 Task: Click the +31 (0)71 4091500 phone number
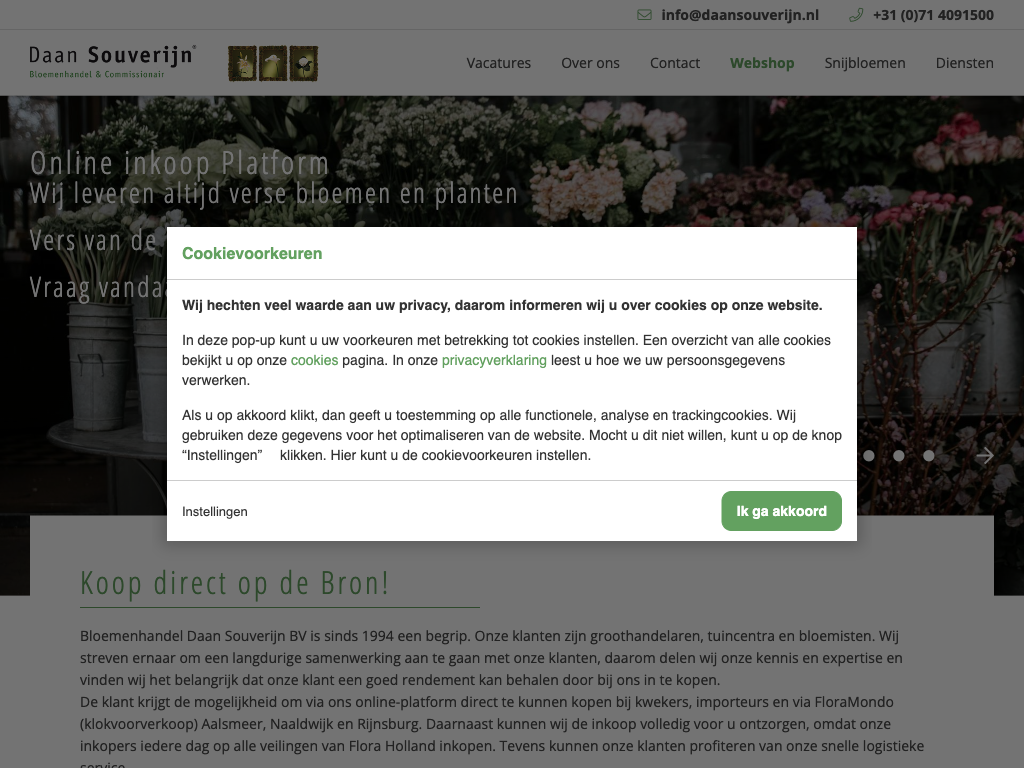[x=933, y=15]
